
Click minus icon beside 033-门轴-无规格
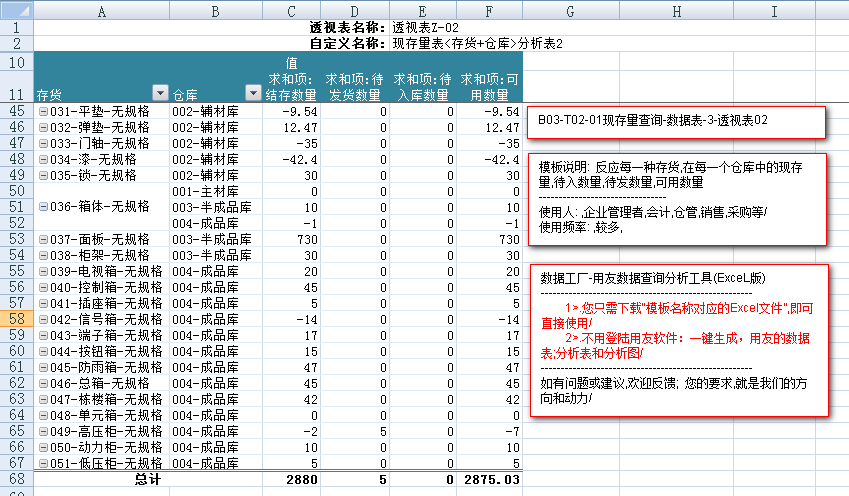coord(42,144)
